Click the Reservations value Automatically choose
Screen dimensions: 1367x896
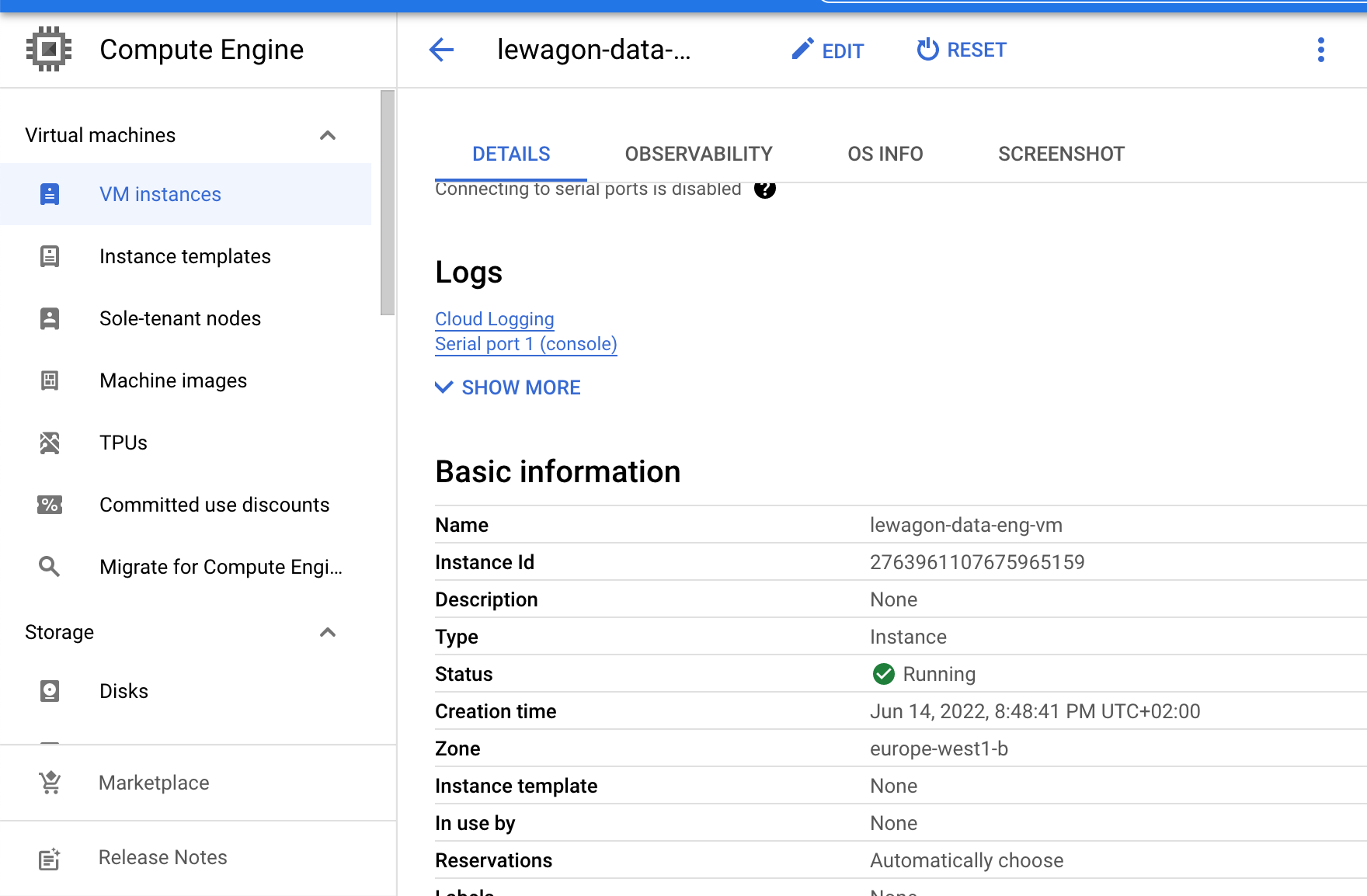point(966,860)
